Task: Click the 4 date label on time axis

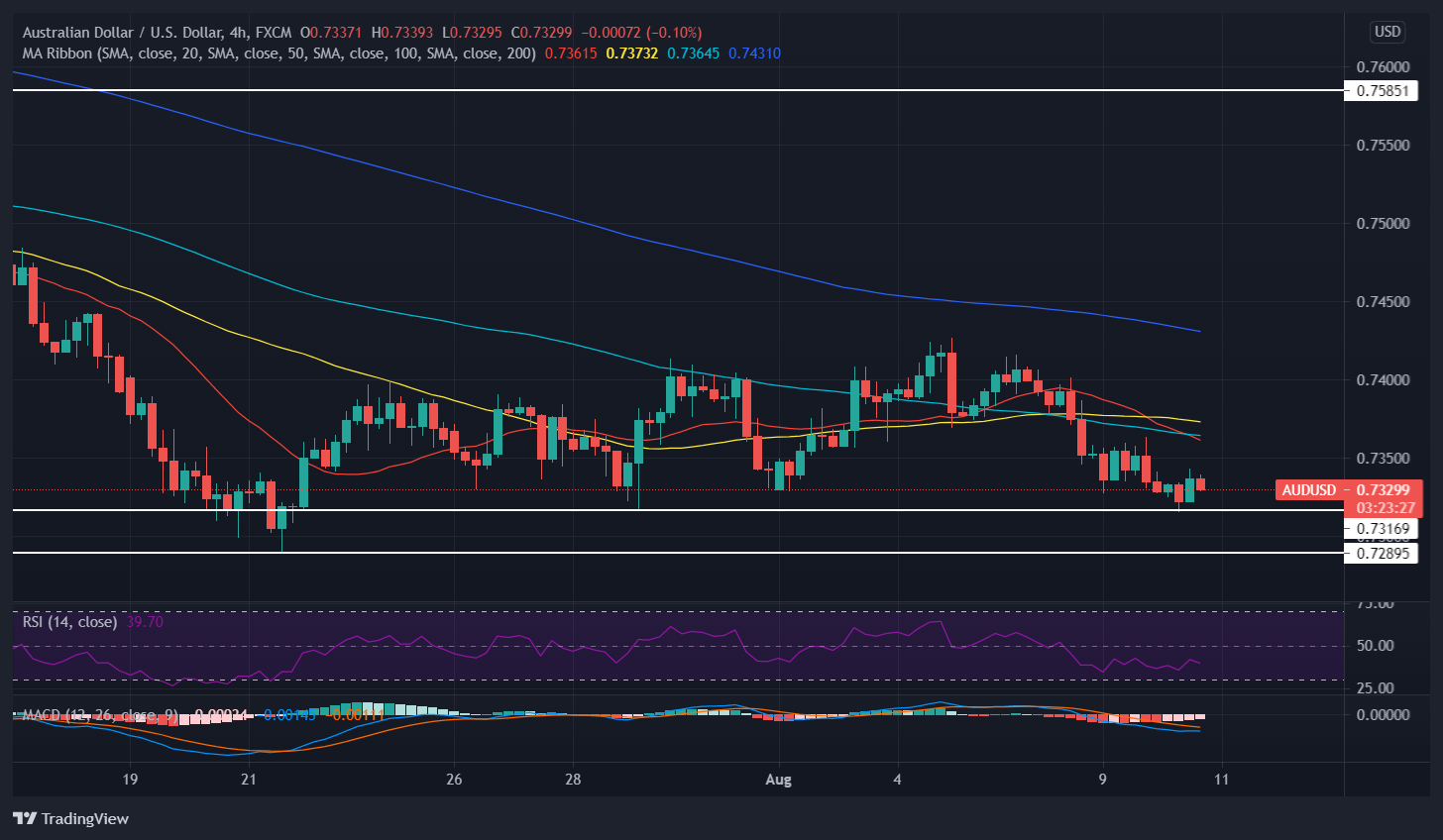Action: [898, 780]
